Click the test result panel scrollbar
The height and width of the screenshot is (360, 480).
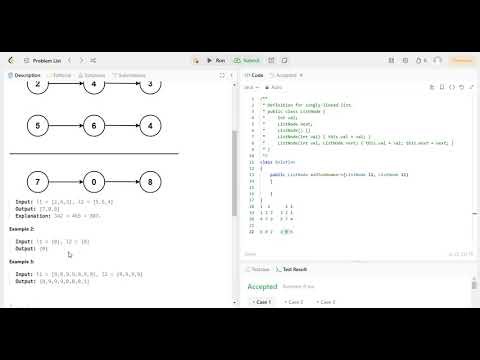474,285
